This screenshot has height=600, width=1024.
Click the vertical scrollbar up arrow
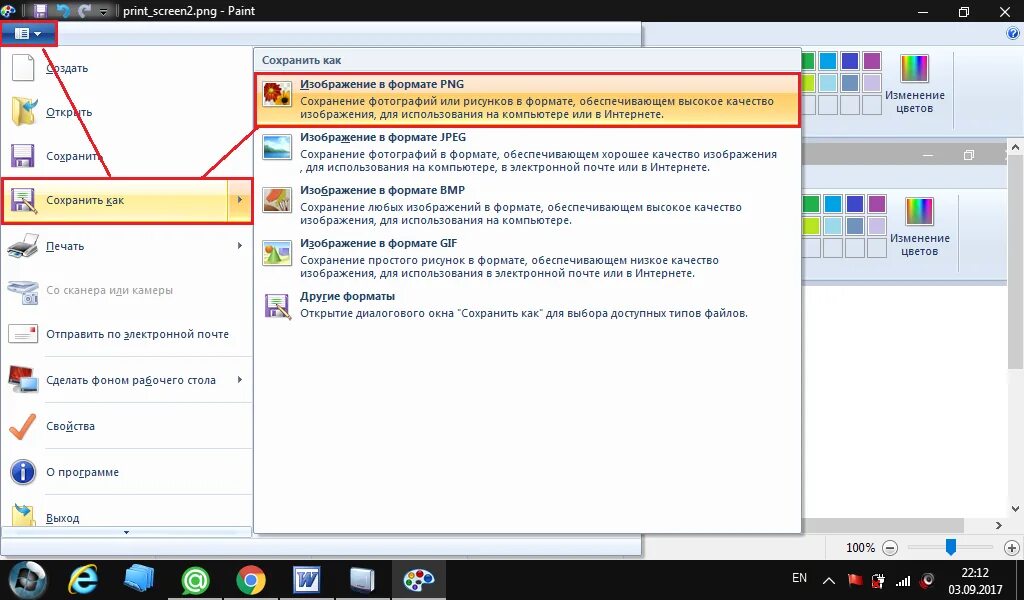pyautogui.click(x=1015, y=148)
